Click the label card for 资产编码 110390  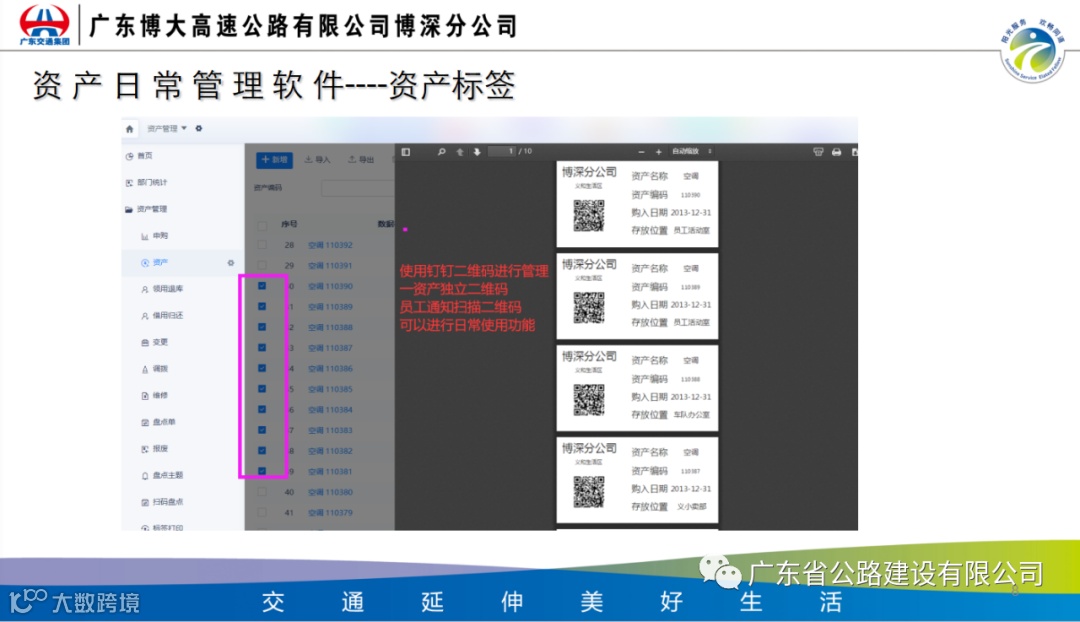637,204
